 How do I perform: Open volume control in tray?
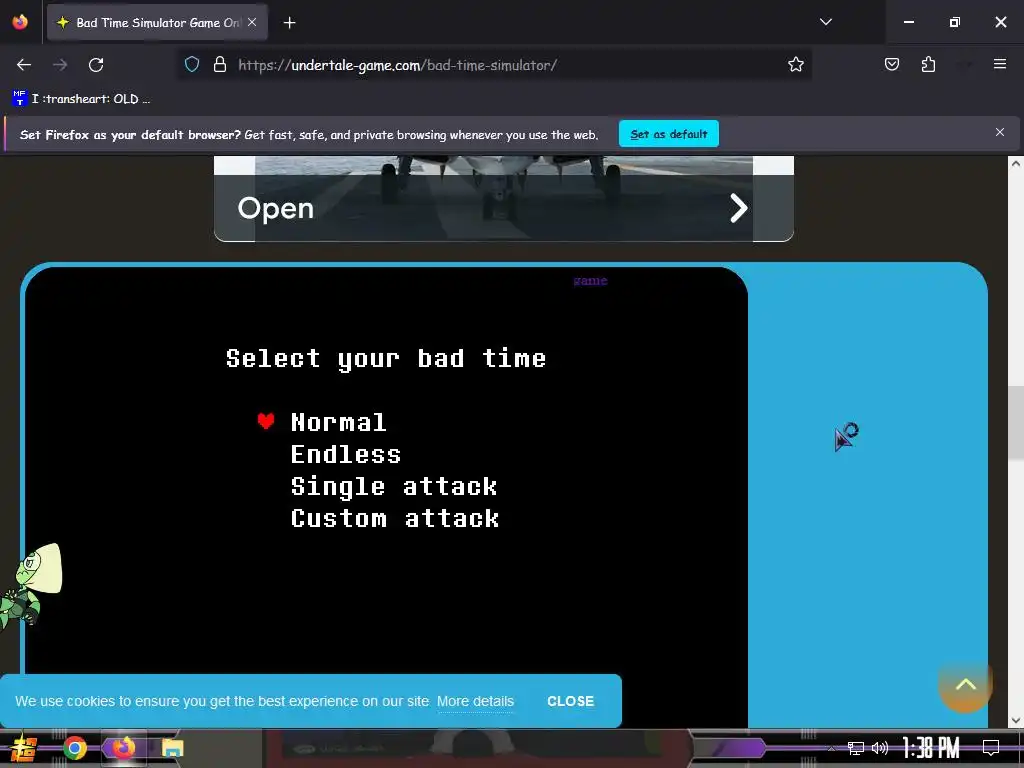(x=880, y=748)
